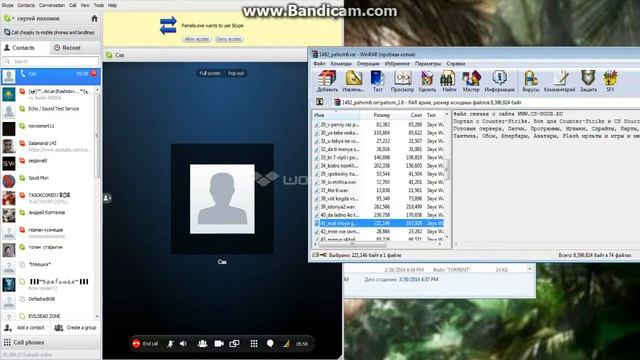The image size is (640, 360).
Task: Select Echo / Sound Test Service contact
Action: click(48, 111)
